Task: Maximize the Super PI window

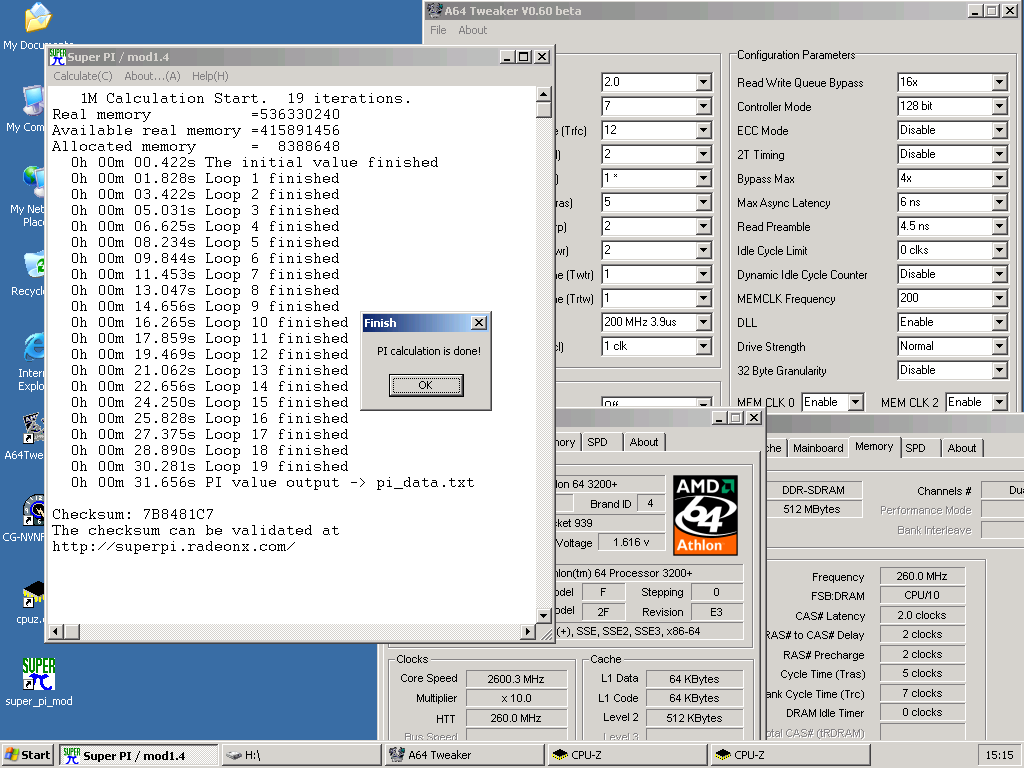Action: point(524,57)
